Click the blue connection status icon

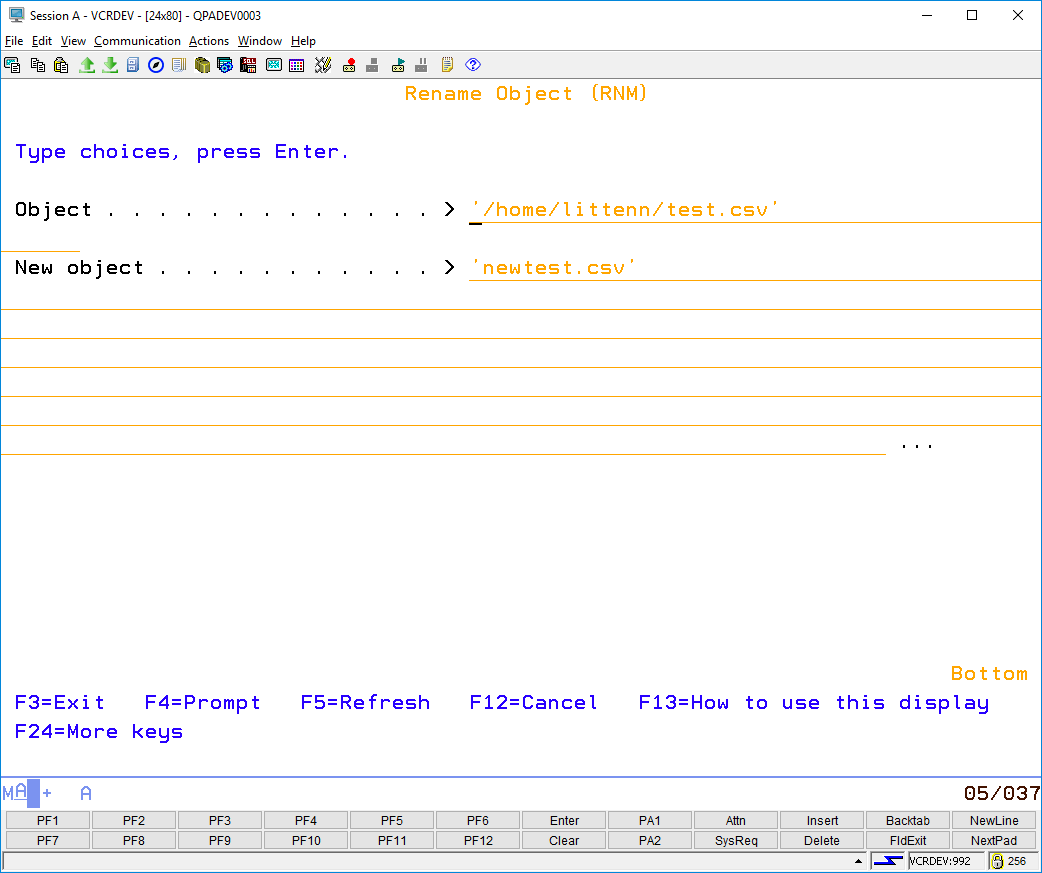tap(888, 861)
